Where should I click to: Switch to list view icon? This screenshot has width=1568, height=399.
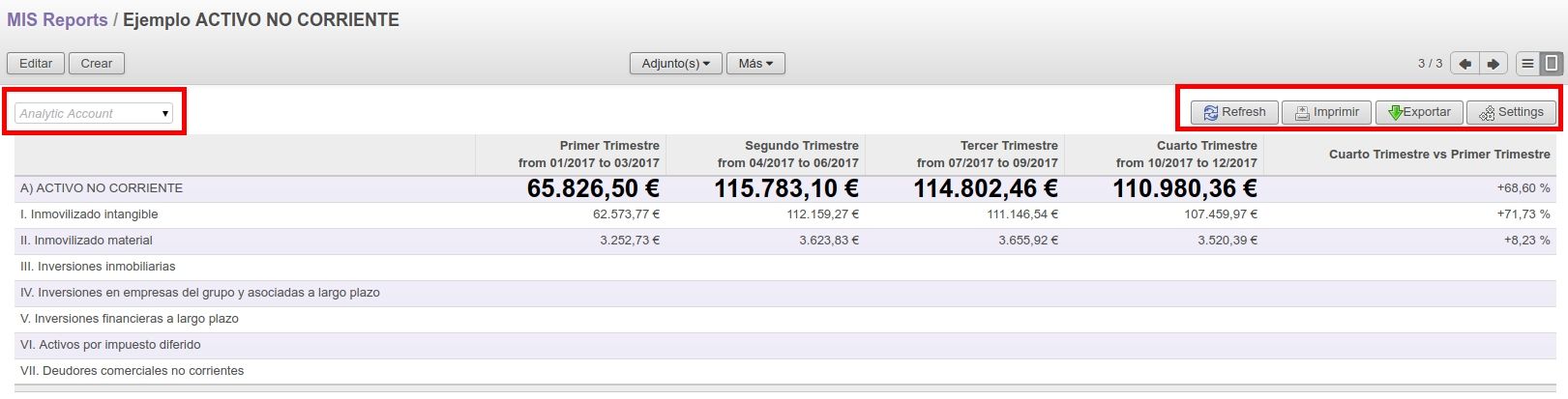(1527, 64)
